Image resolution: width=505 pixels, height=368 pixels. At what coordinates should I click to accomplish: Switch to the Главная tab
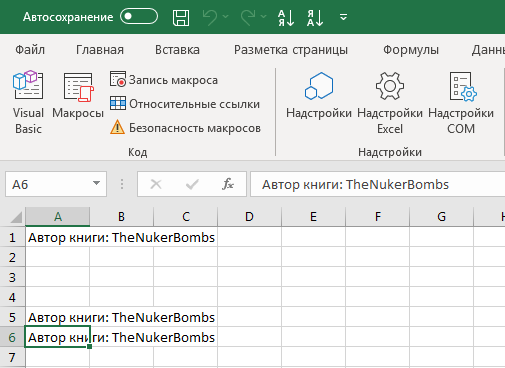(x=100, y=50)
